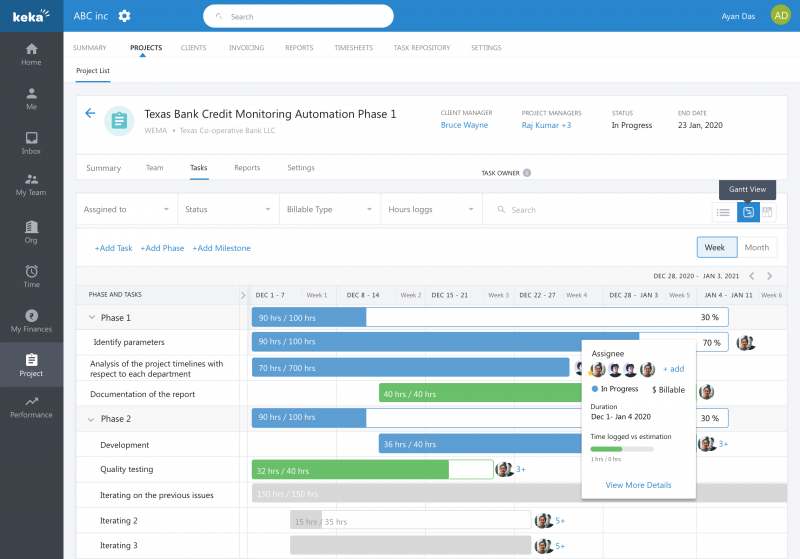The image size is (800, 559).
Task: Open the Invoicing top menu
Action: pos(246,47)
